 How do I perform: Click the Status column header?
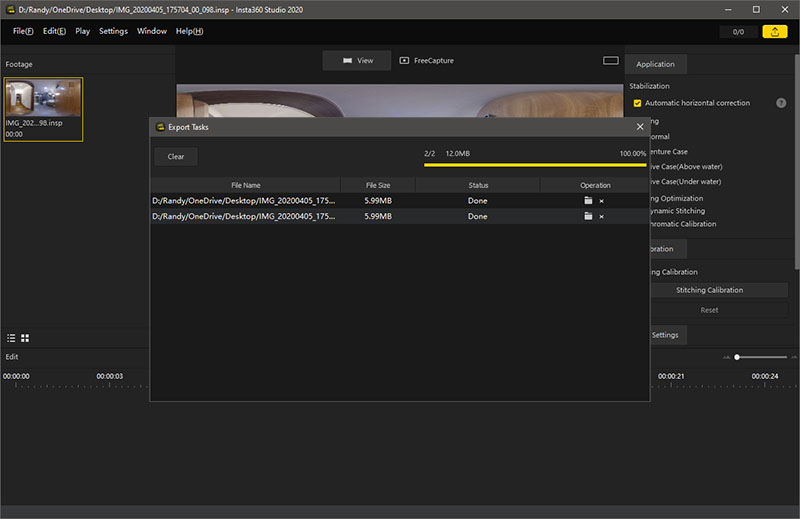tap(478, 185)
